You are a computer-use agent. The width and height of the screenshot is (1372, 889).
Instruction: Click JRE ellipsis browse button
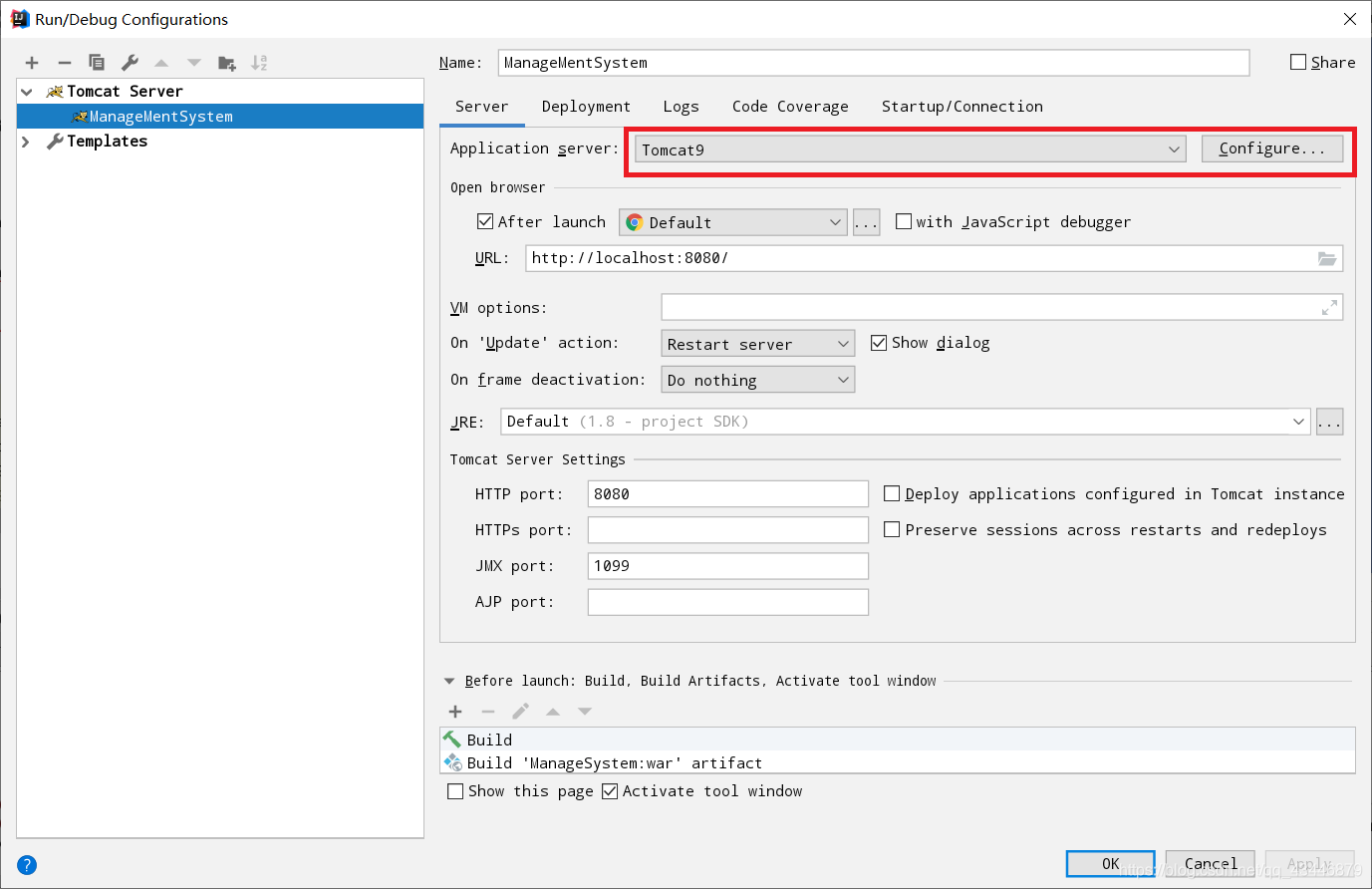[1329, 422]
